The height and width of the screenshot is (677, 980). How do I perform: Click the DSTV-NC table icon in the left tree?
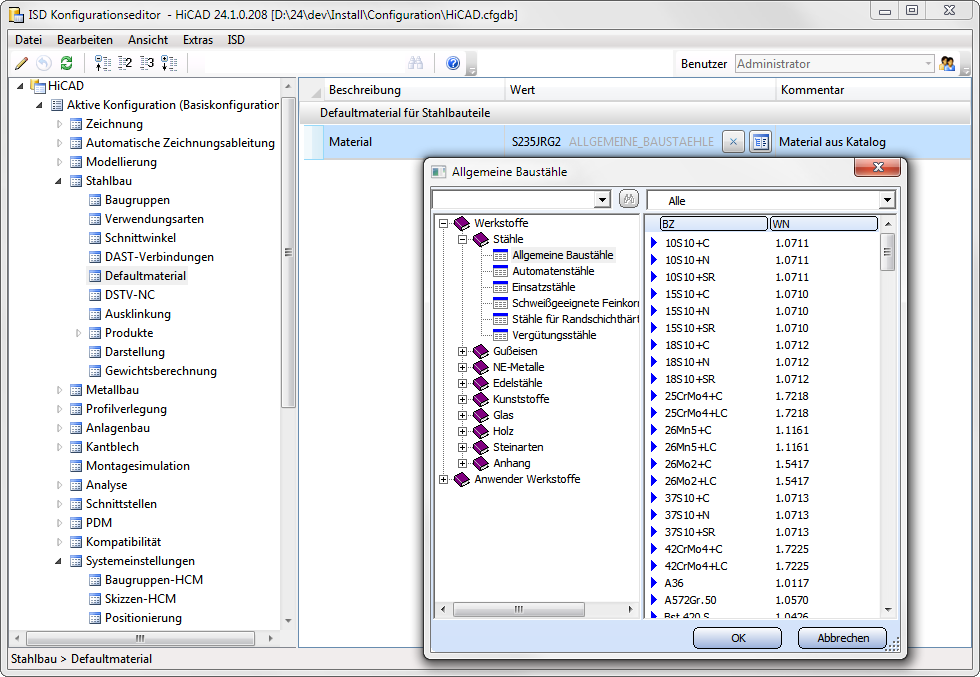click(95, 295)
